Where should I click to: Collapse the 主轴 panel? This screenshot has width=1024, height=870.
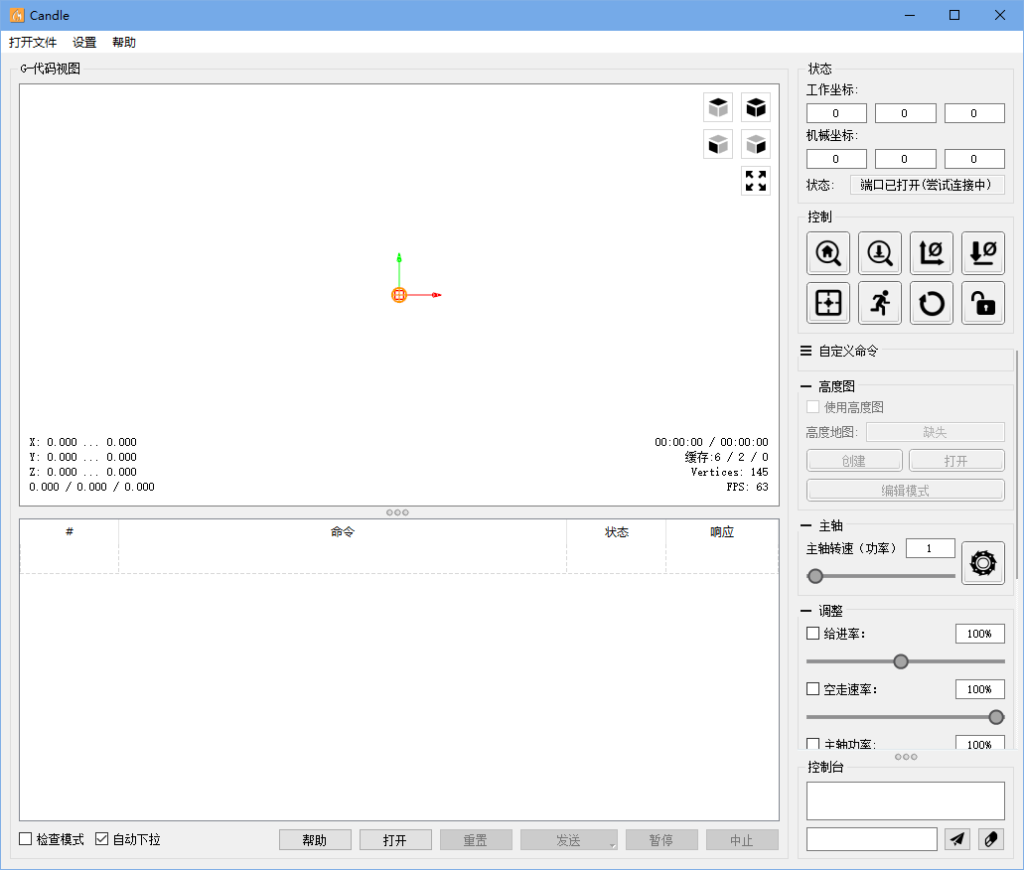tap(805, 525)
